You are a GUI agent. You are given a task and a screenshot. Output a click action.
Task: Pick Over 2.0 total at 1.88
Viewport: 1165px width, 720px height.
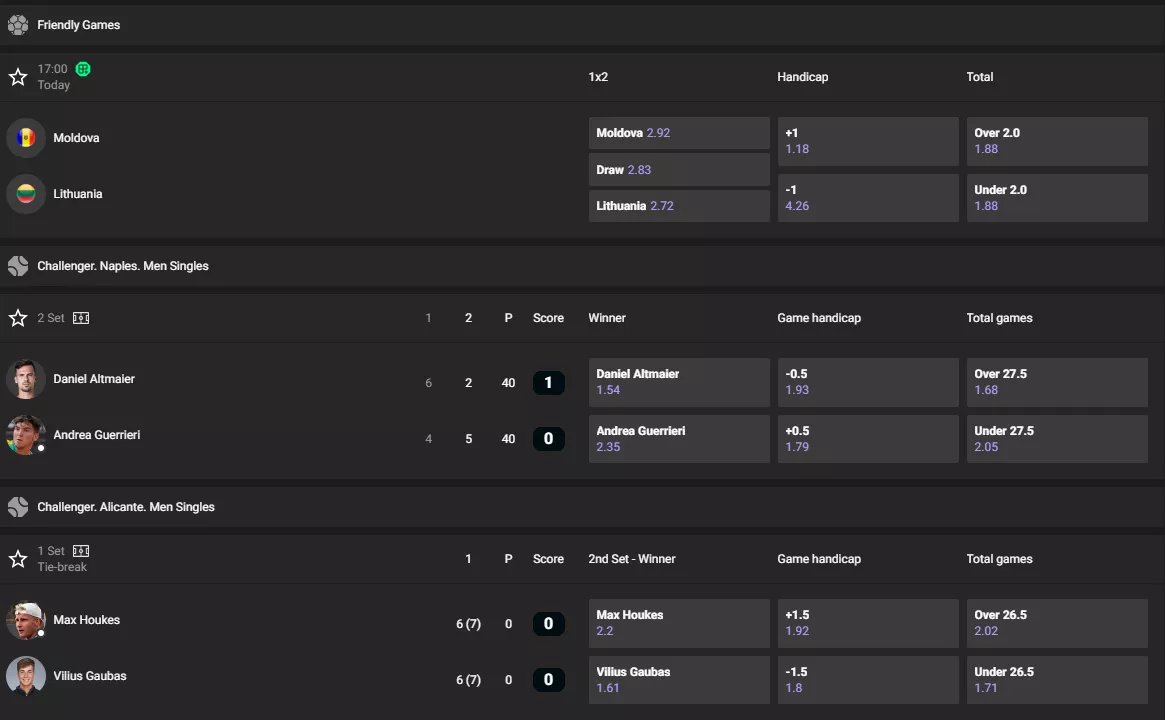1056,141
